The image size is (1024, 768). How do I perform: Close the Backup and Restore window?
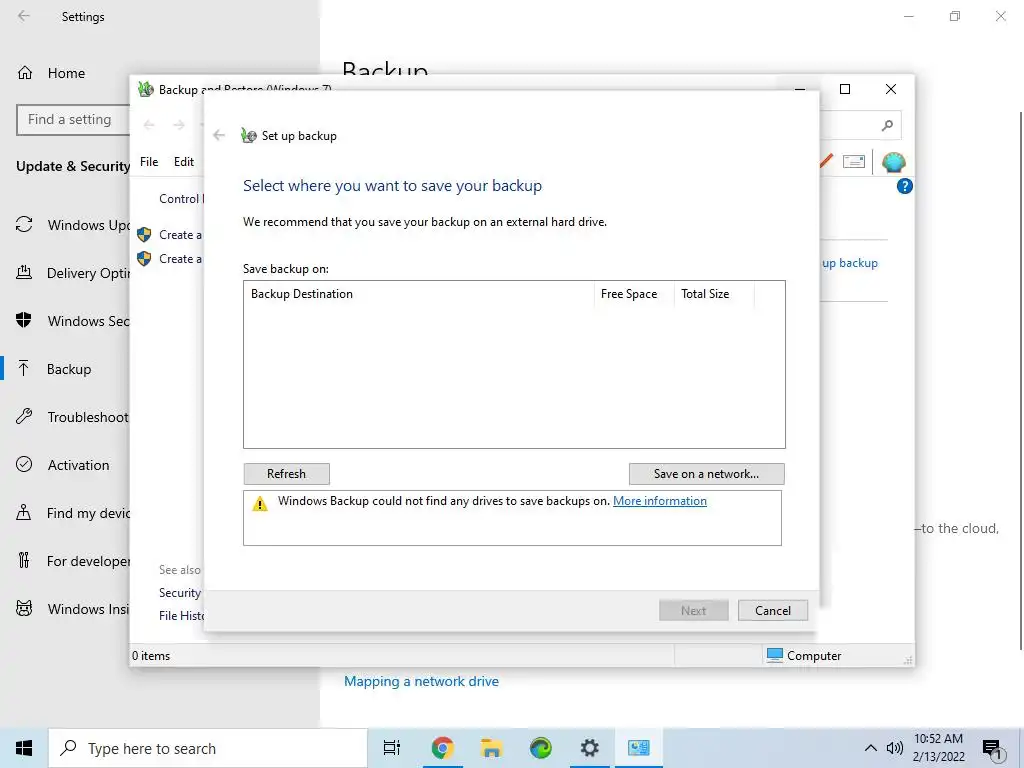click(x=891, y=89)
